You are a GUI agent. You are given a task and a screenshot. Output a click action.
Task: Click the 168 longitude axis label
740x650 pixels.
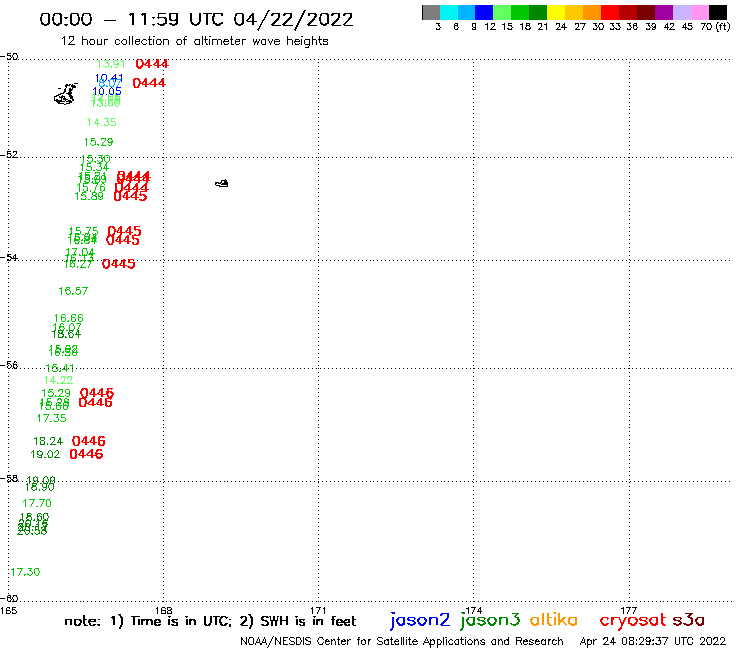coord(164,611)
